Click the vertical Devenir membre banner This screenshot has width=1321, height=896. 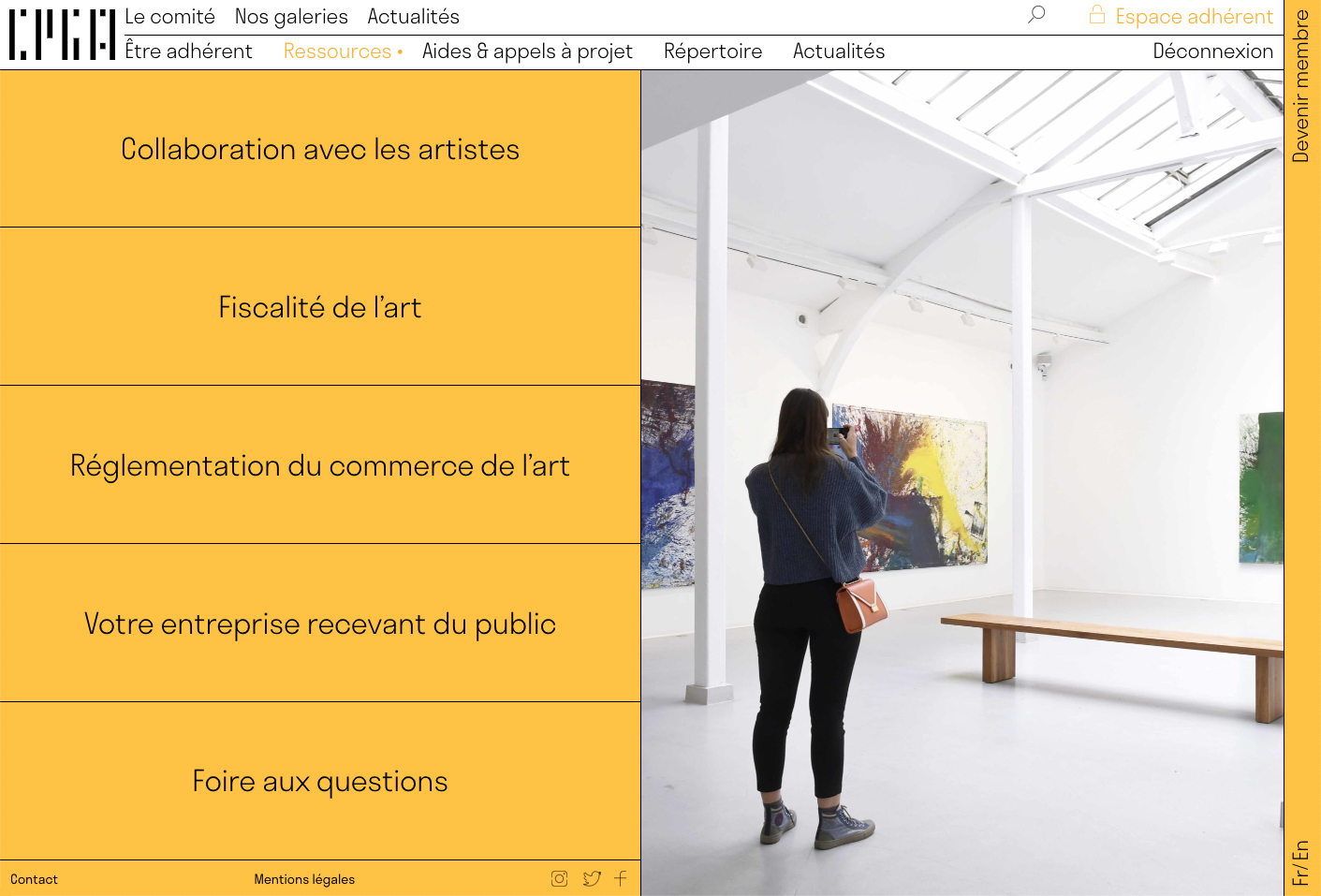pyautogui.click(x=1300, y=86)
